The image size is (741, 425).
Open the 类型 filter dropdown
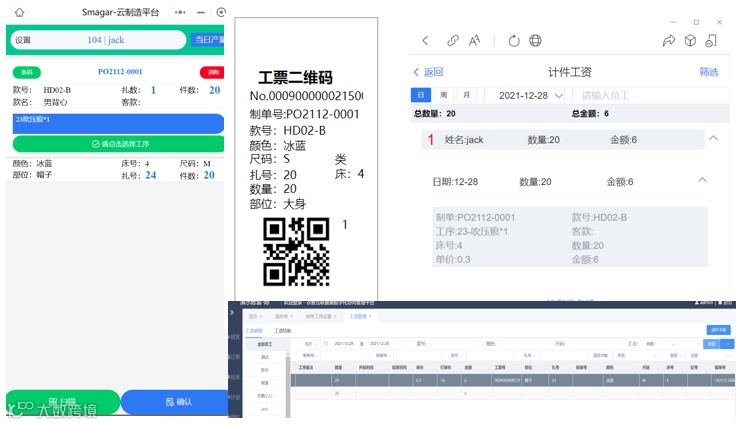(x=673, y=356)
